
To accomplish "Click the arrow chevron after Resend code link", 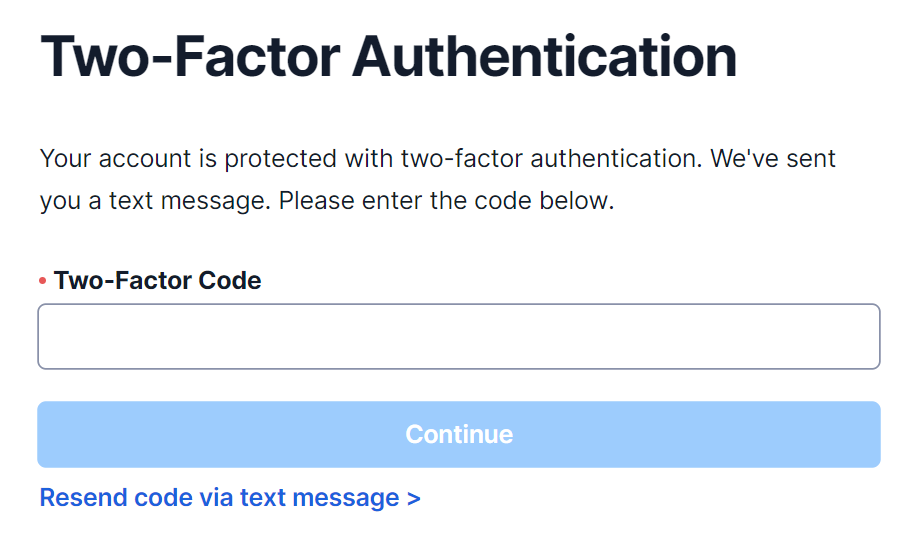I will [414, 498].
